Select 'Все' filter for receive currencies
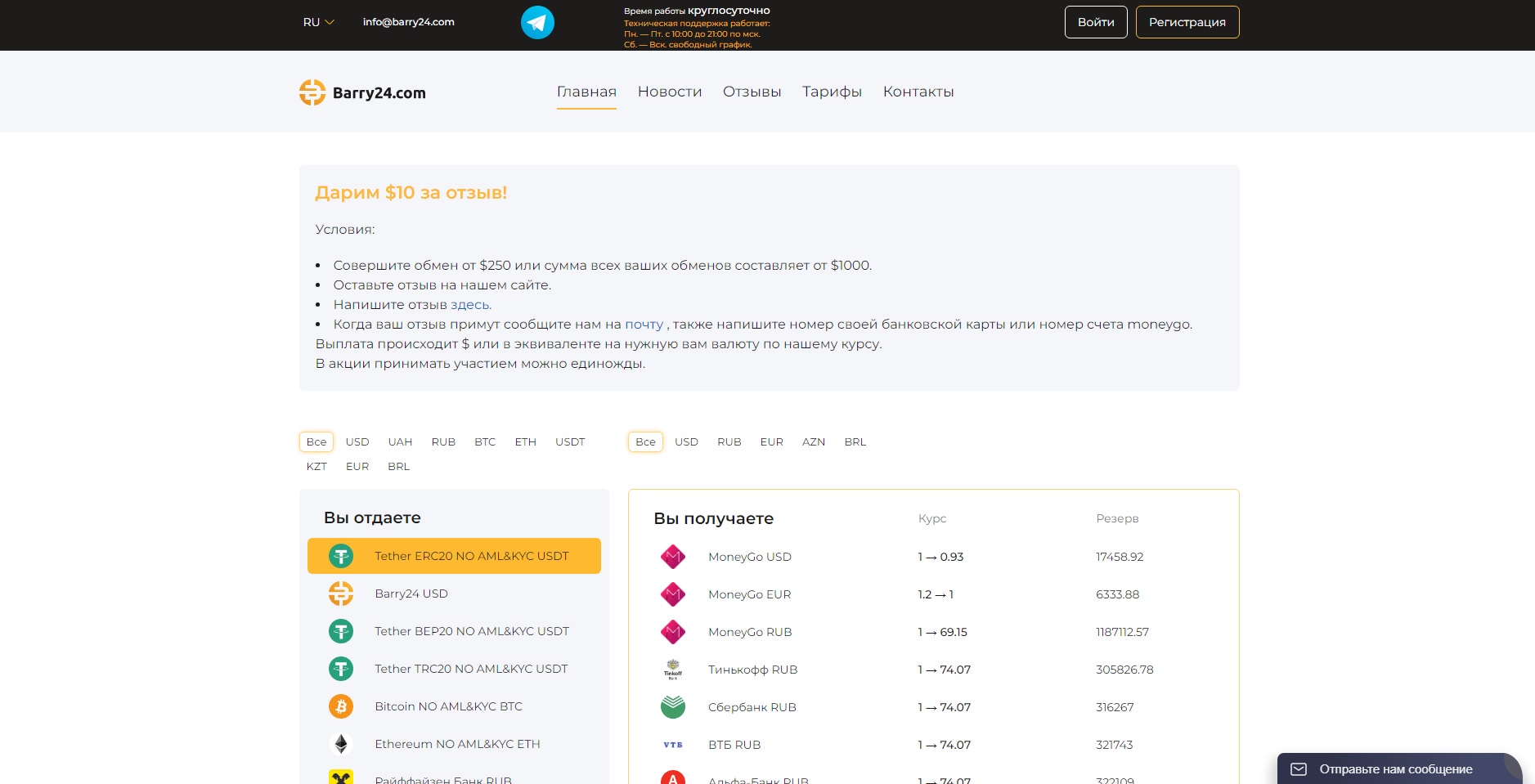 [x=645, y=442]
